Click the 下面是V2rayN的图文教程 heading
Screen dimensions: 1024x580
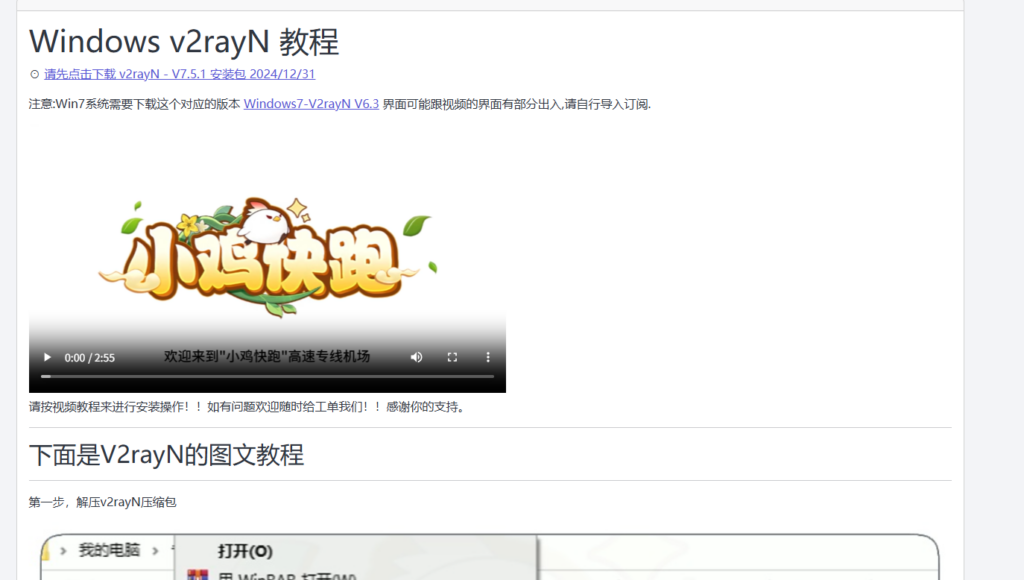(x=166, y=455)
